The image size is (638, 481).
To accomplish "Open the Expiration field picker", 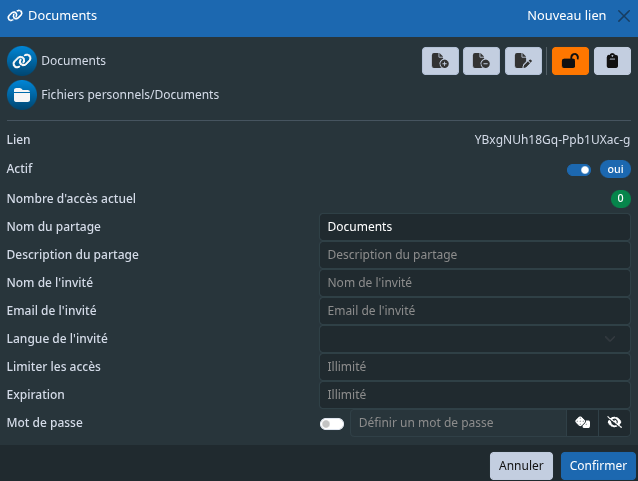I will coord(475,395).
